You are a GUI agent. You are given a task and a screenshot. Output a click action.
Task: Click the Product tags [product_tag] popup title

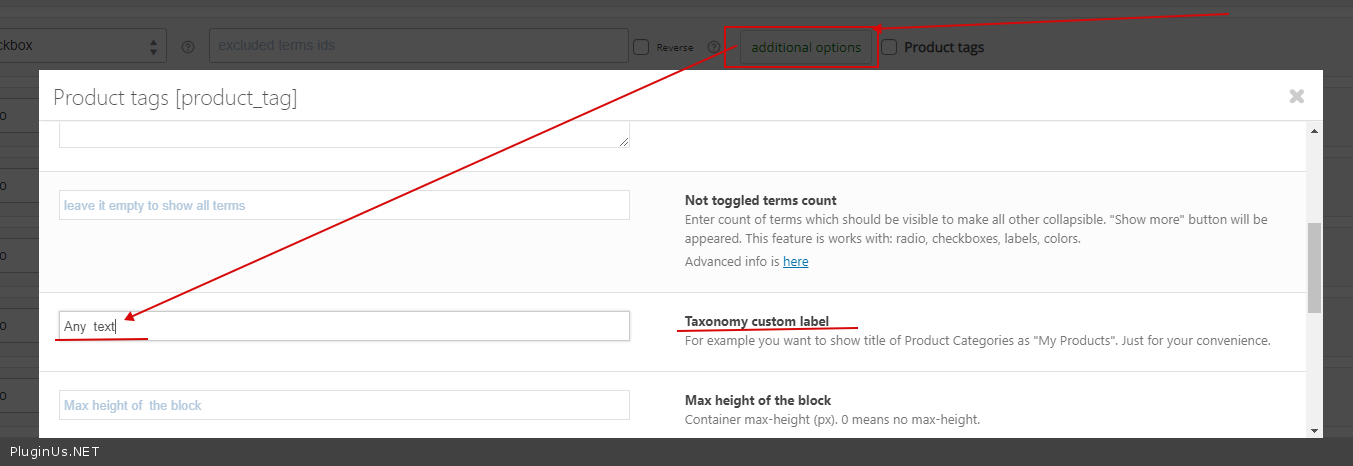[175, 98]
